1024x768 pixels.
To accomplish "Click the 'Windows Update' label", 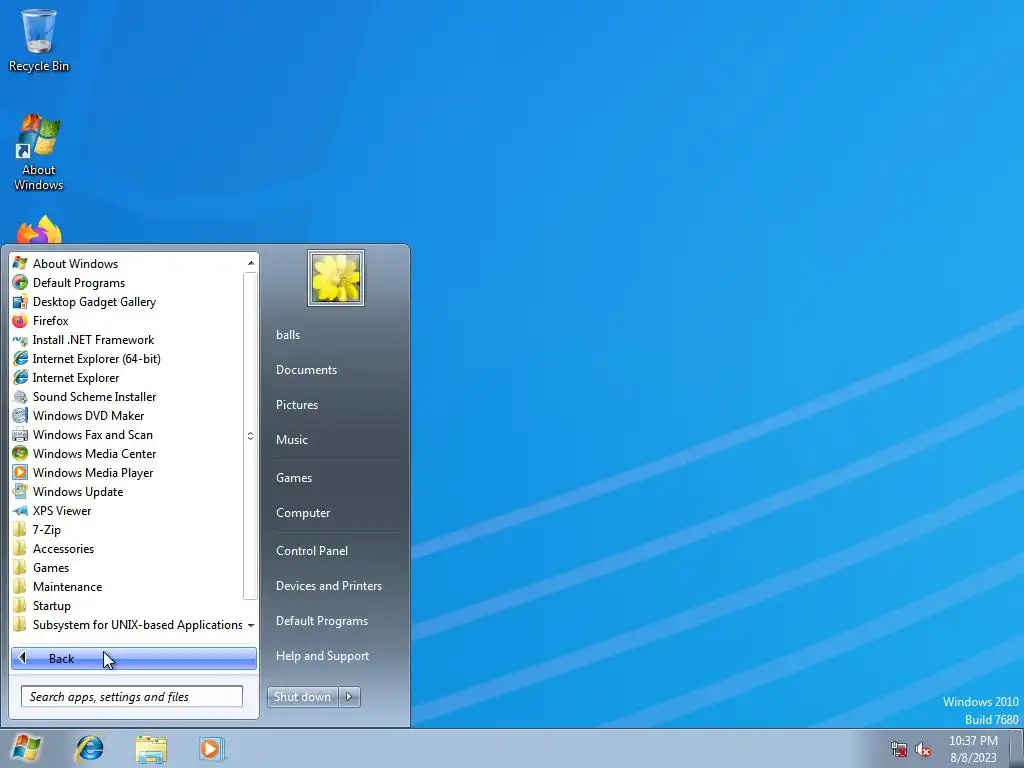I will click(78, 492).
